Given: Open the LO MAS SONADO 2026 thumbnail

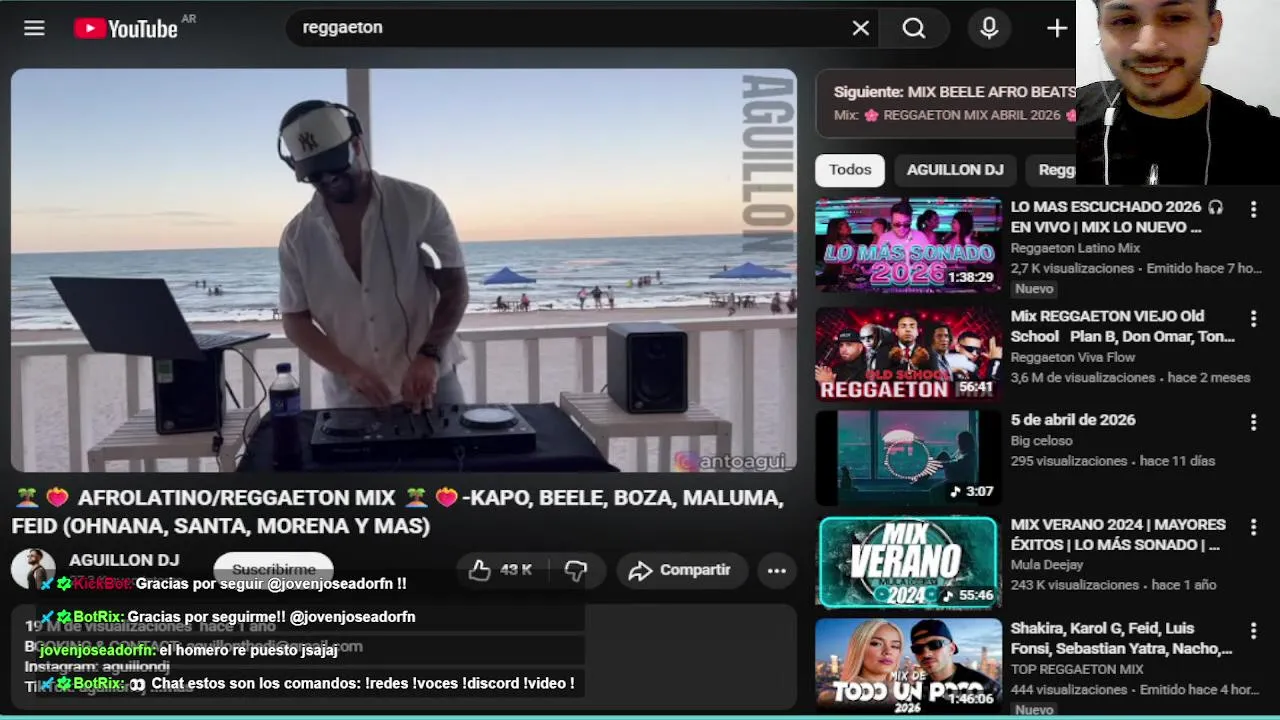Looking at the screenshot, I should tap(908, 245).
